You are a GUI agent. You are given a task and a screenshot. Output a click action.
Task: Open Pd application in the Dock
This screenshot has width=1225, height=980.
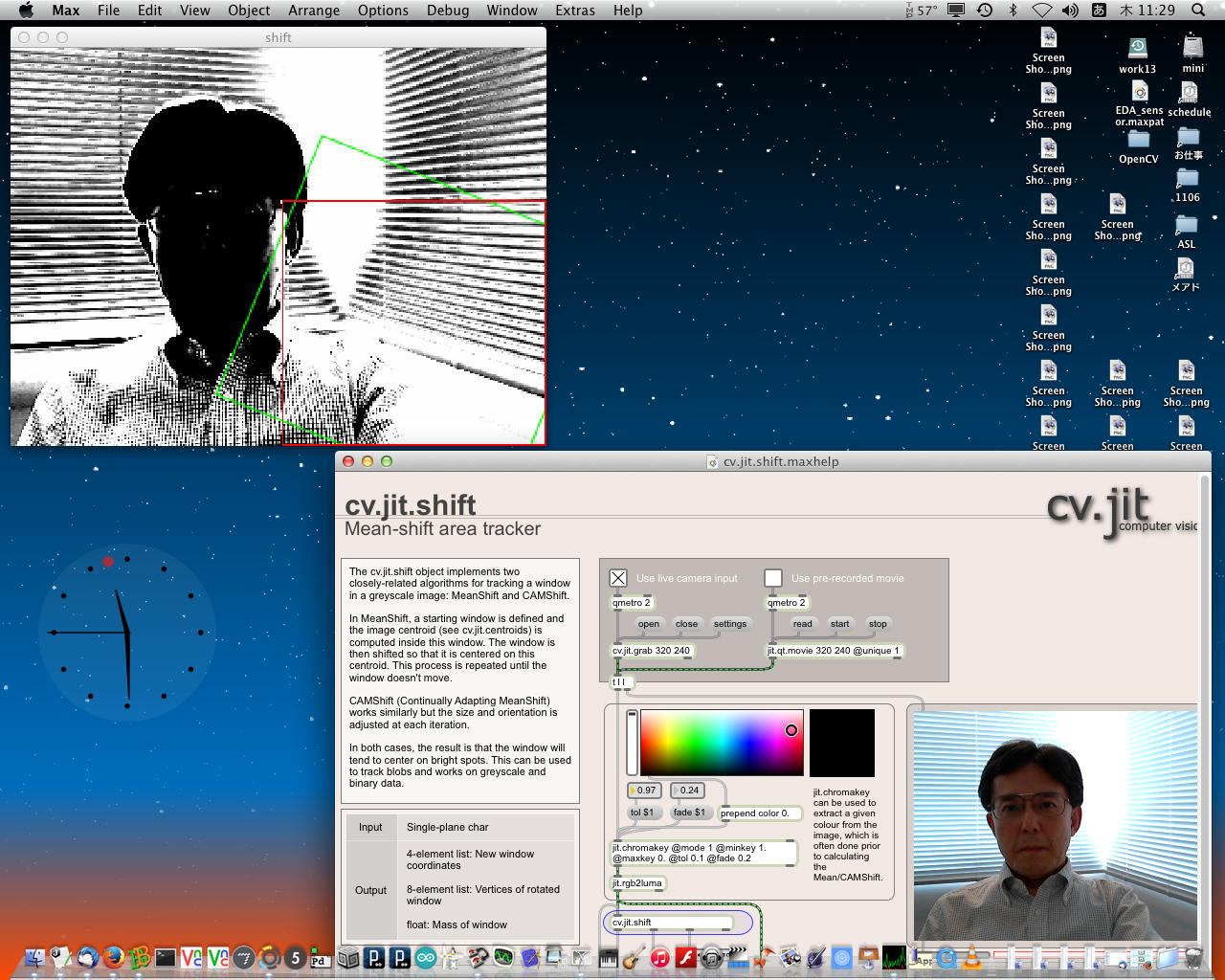click(x=321, y=958)
